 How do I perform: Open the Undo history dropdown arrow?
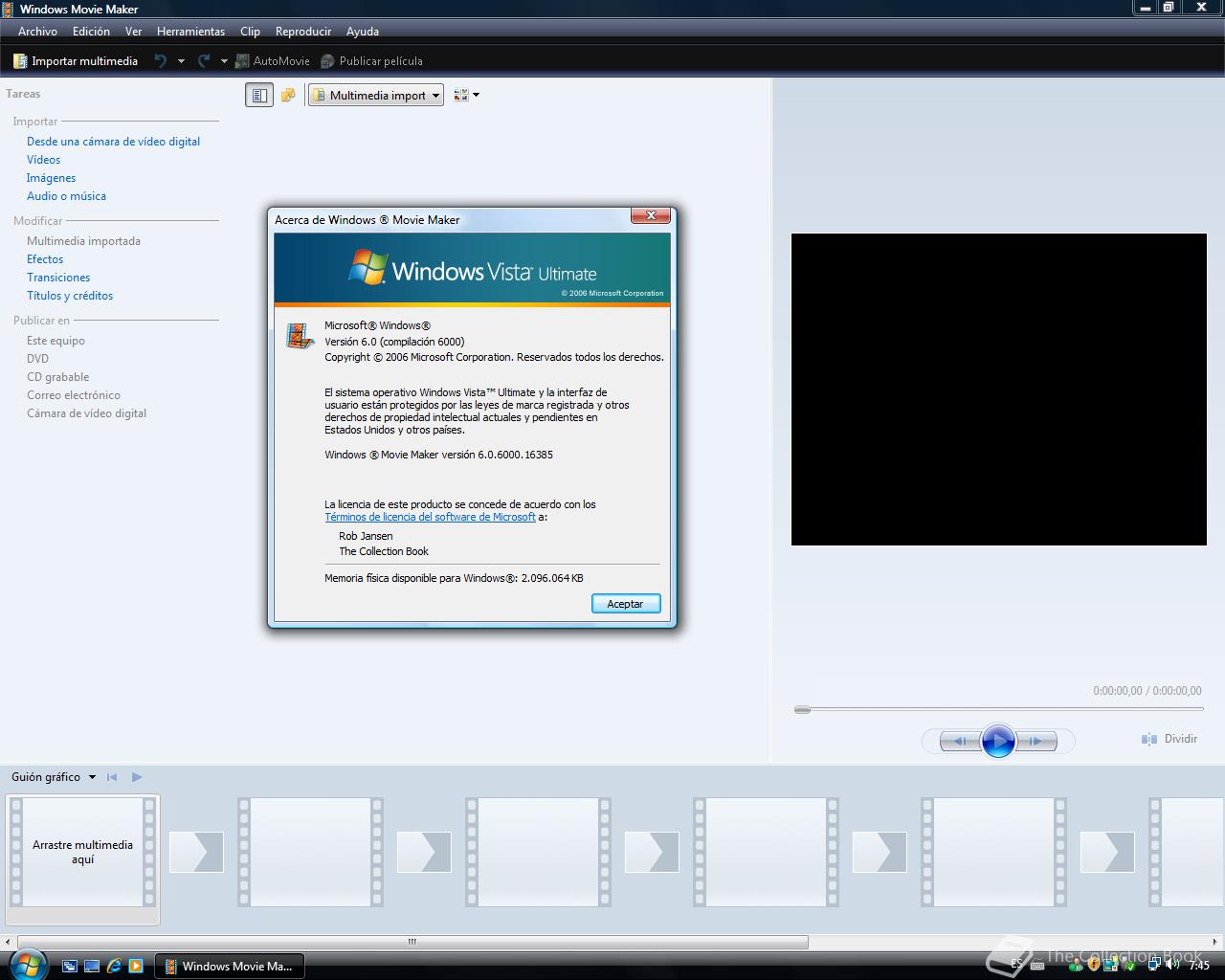[181, 61]
